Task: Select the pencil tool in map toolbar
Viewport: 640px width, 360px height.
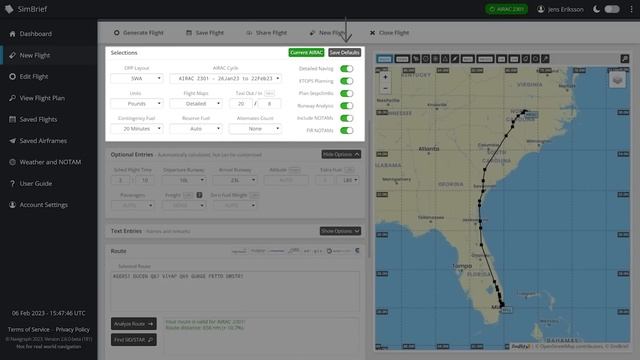Action: (455, 59)
